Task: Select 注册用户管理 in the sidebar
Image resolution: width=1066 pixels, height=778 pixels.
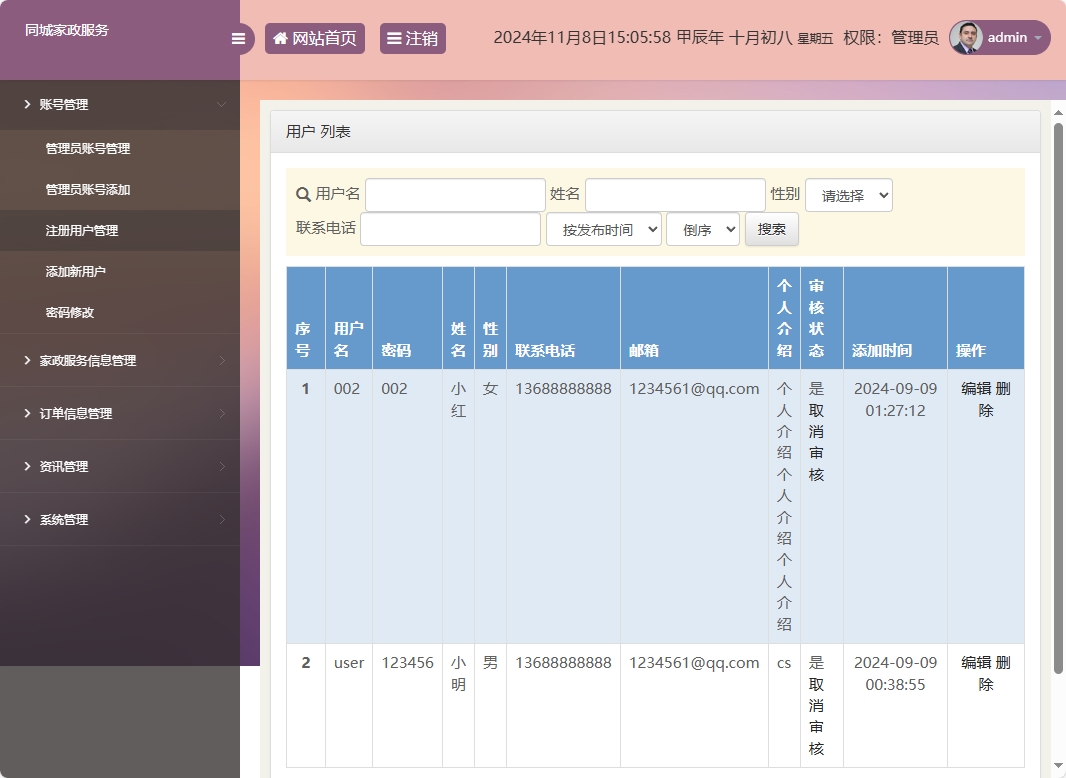Action: [x=83, y=230]
